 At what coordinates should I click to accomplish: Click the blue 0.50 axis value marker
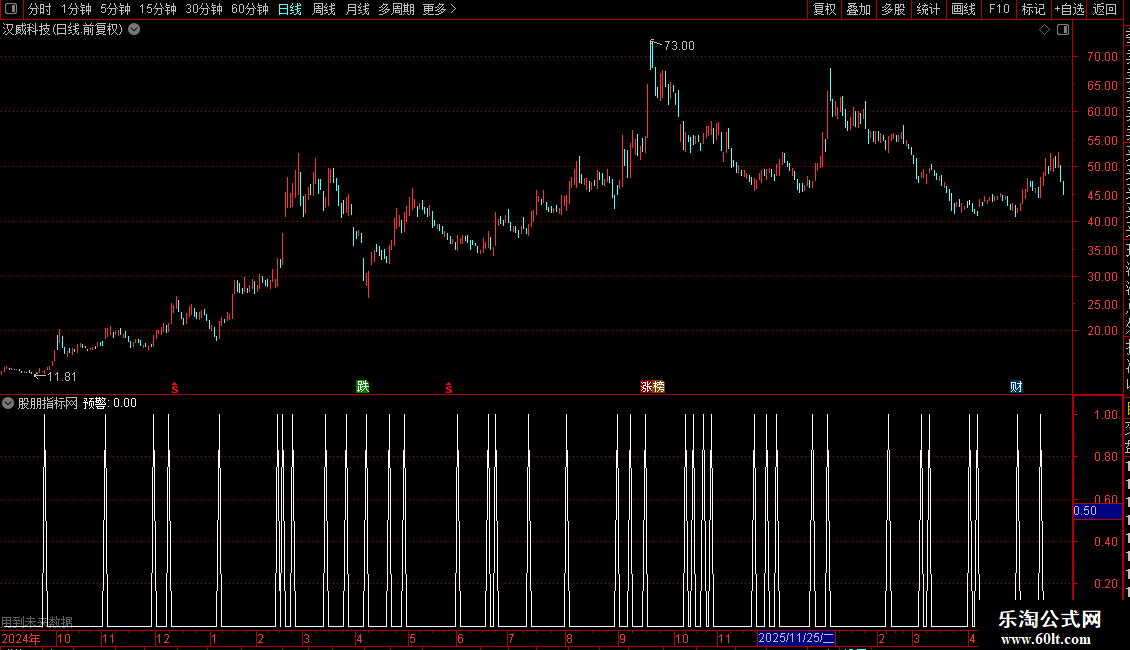pyautogui.click(x=1097, y=511)
